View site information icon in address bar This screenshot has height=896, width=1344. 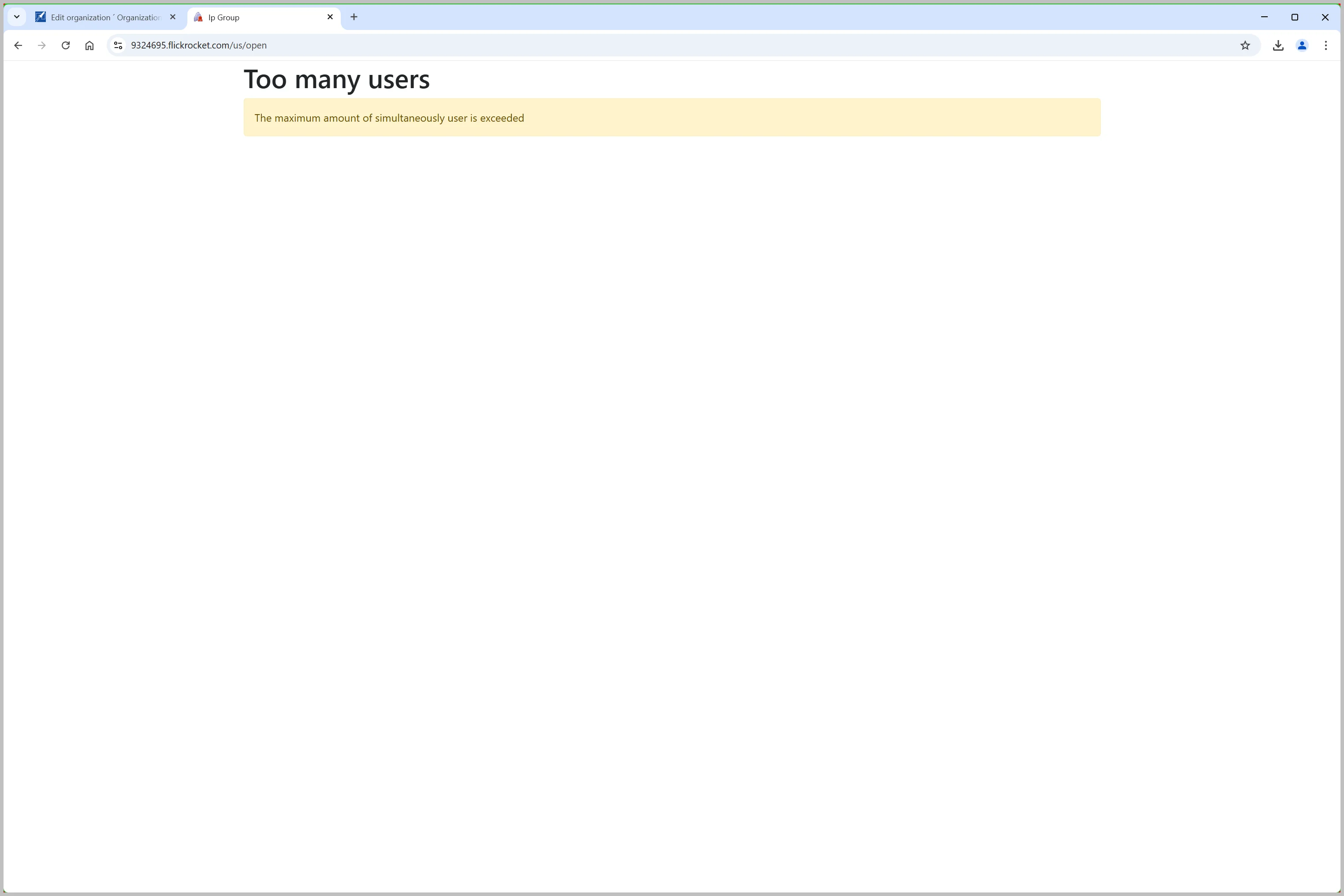pos(118,46)
